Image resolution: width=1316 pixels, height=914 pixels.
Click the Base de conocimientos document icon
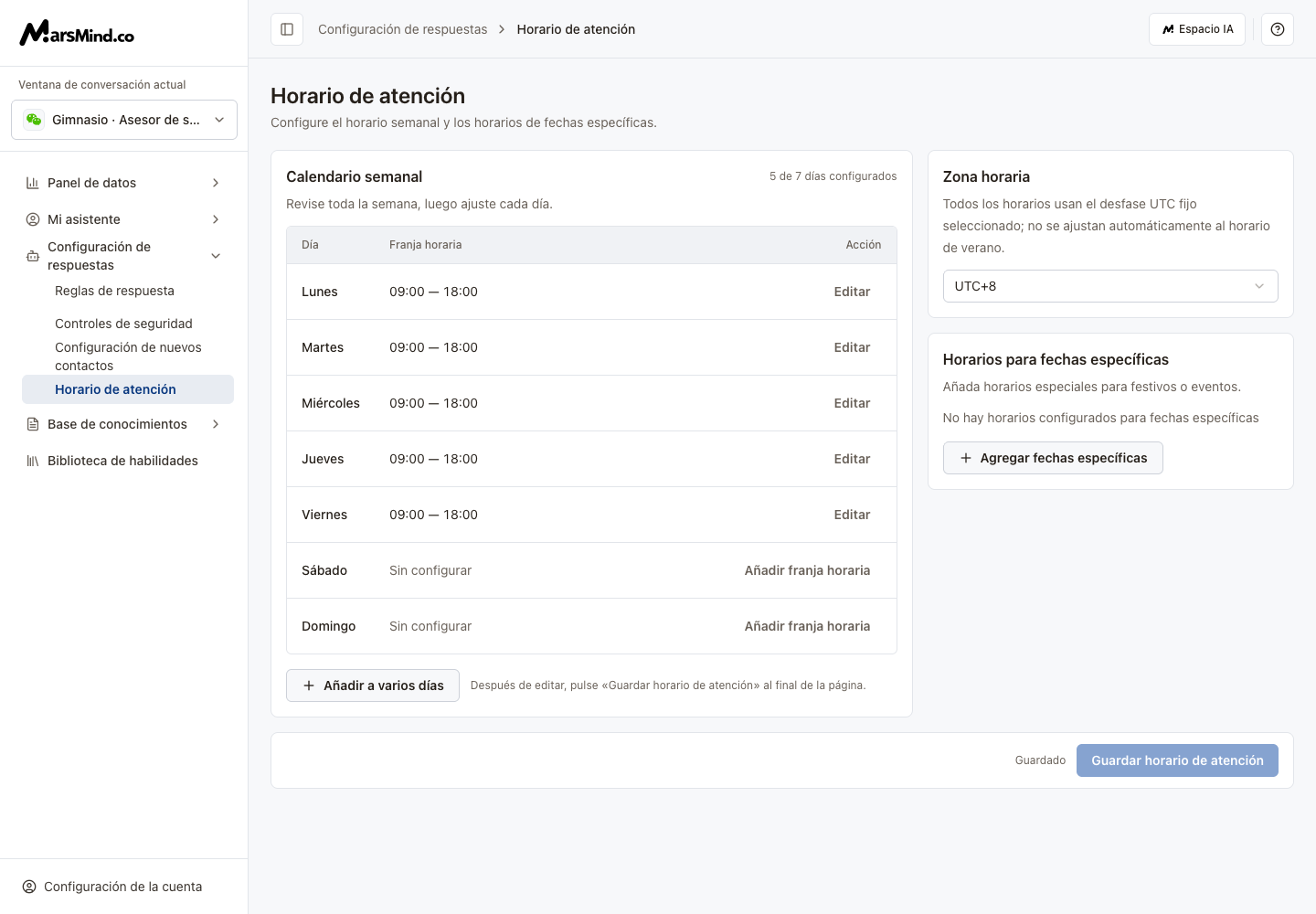coord(33,424)
